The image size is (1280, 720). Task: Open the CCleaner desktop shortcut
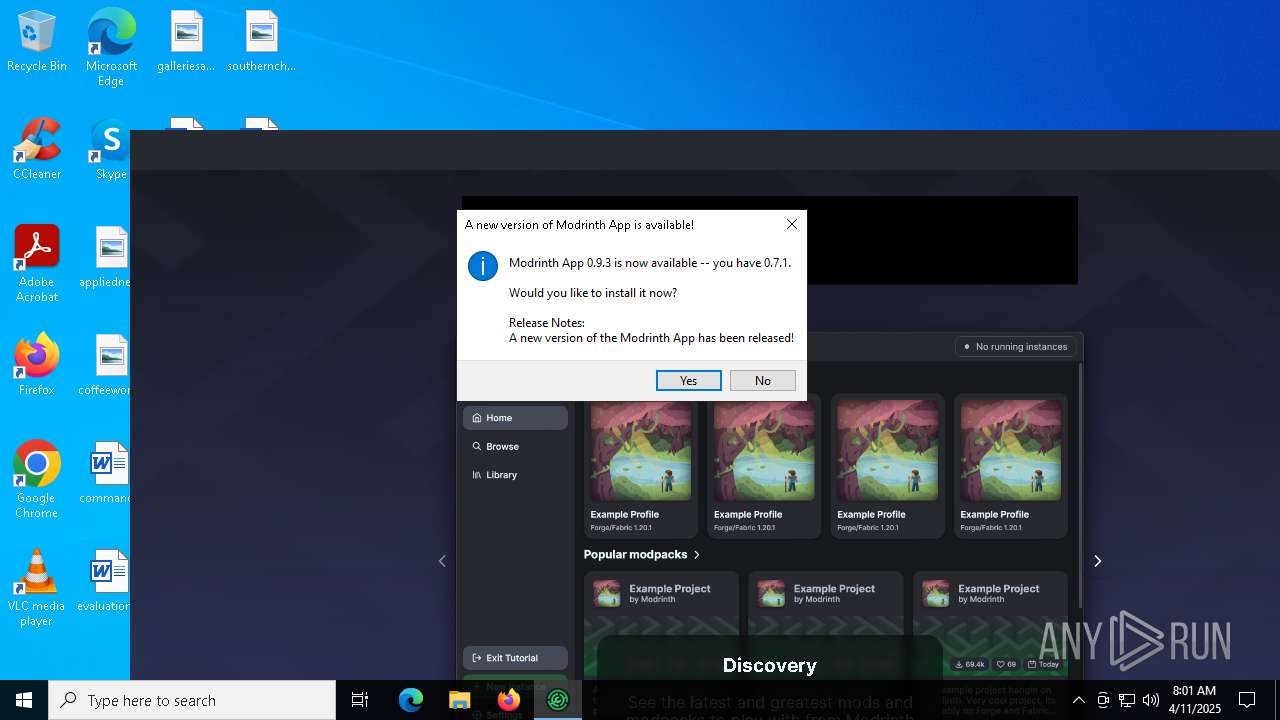(37, 150)
